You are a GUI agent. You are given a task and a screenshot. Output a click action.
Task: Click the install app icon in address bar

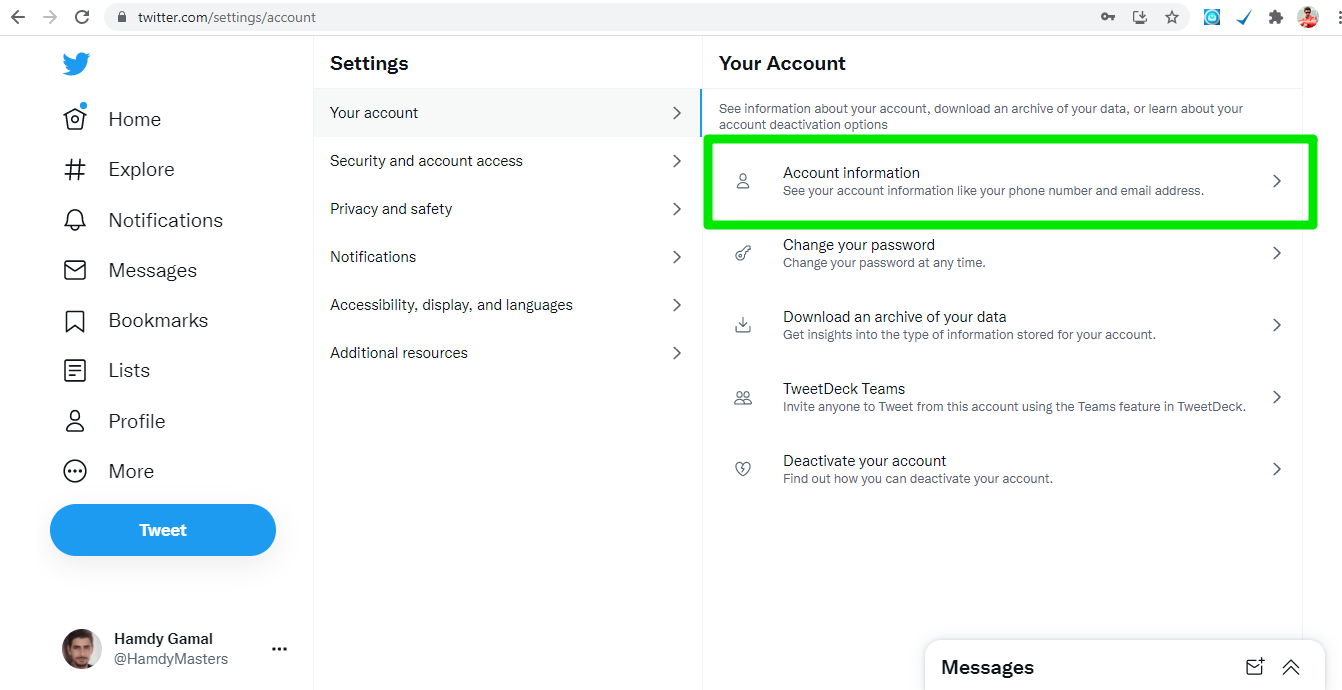(1140, 17)
